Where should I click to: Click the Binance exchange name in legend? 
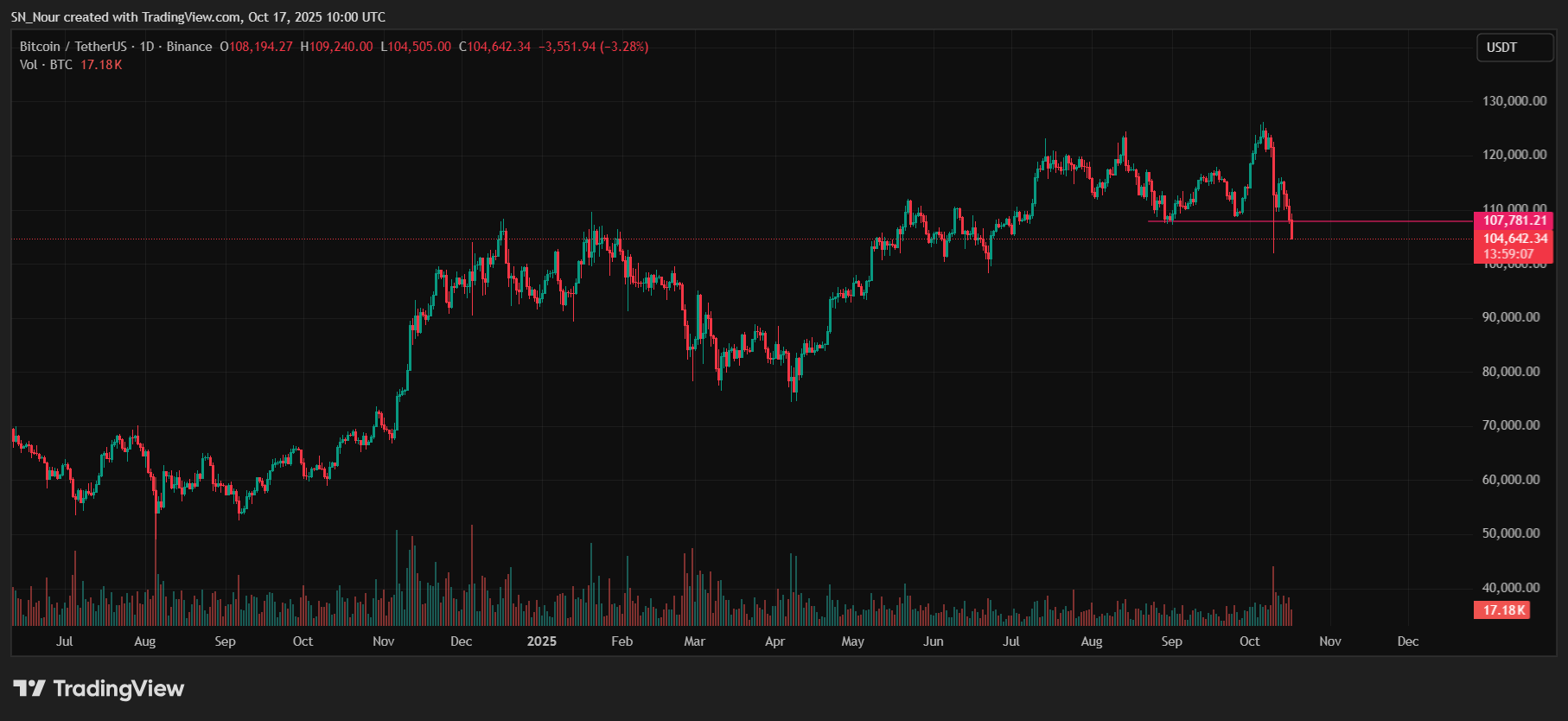[x=189, y=47]
